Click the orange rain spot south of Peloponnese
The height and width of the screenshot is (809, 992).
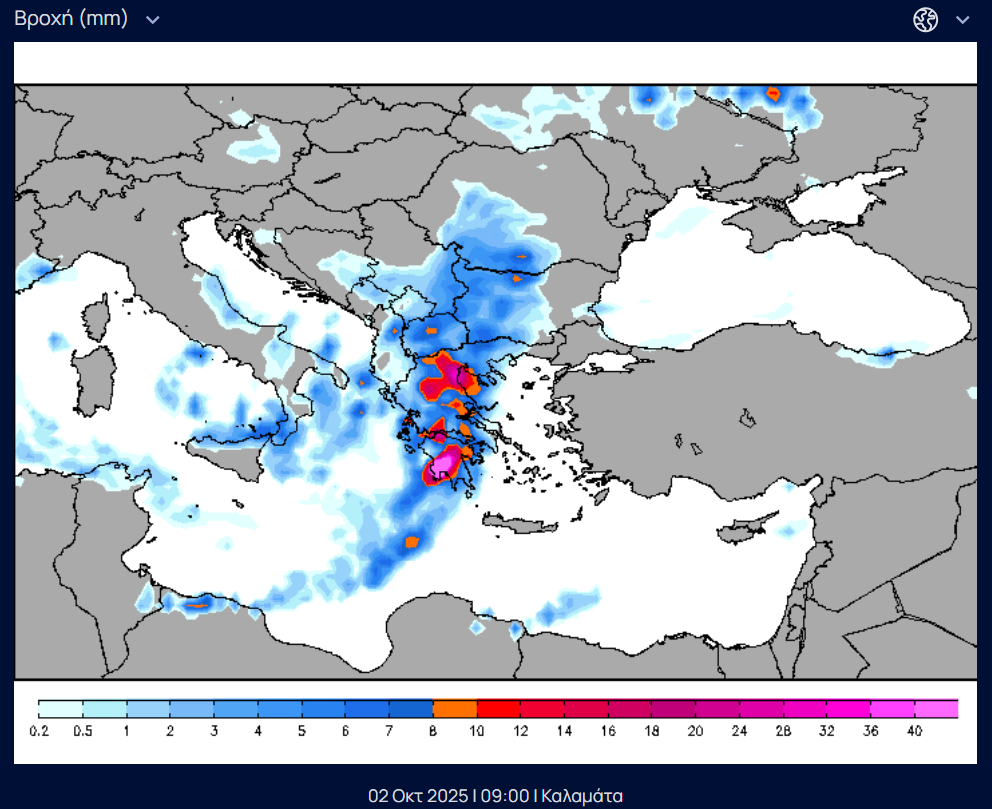tap(410, 542)
